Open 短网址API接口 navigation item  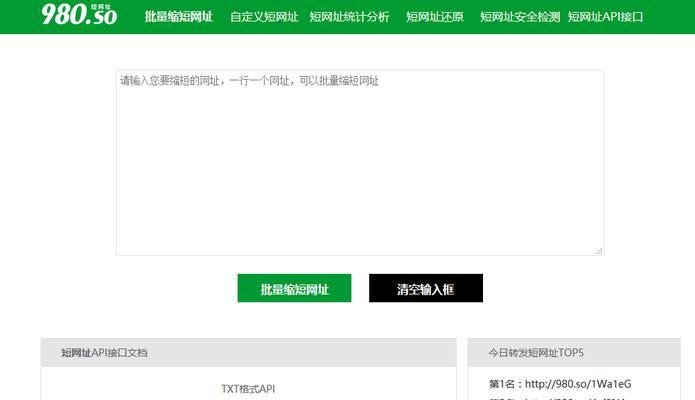click(605, 17)
